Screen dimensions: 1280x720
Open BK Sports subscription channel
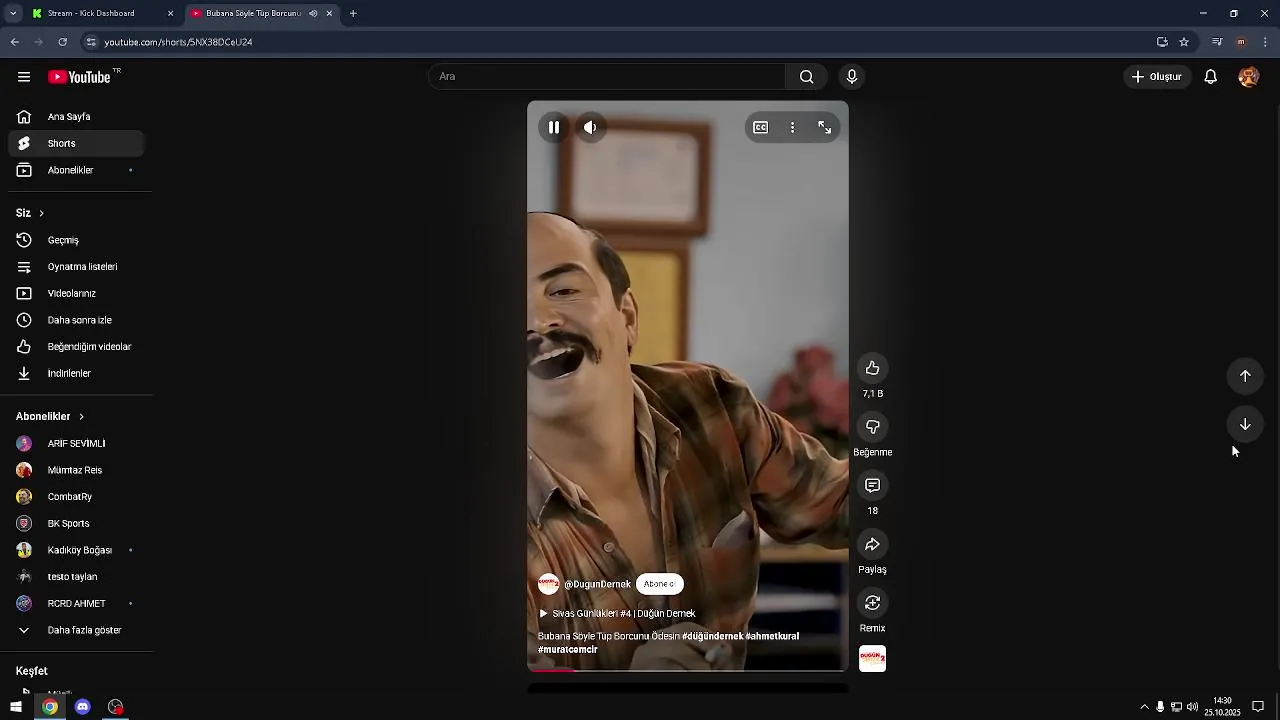pyautogui.click(x=76, y=524)
